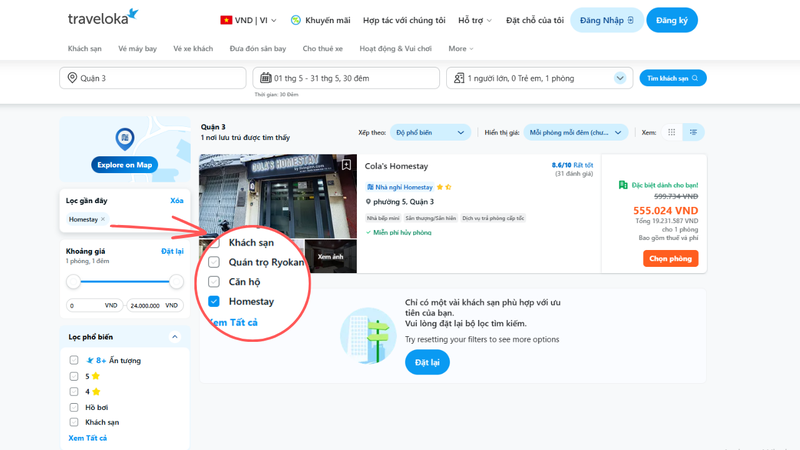Viewport: 800px width, 450px height.
Task: Open the guests and rooms dropdown arrow
Action: coord(620,78)
